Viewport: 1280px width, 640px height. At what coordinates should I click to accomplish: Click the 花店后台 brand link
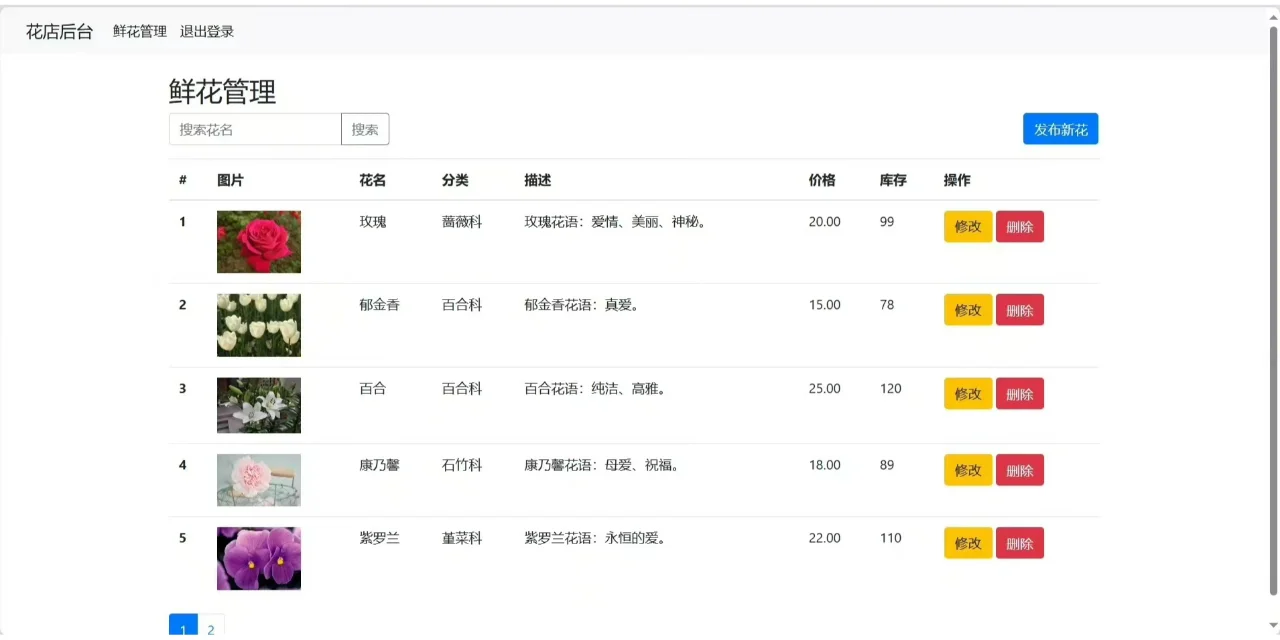58,31
